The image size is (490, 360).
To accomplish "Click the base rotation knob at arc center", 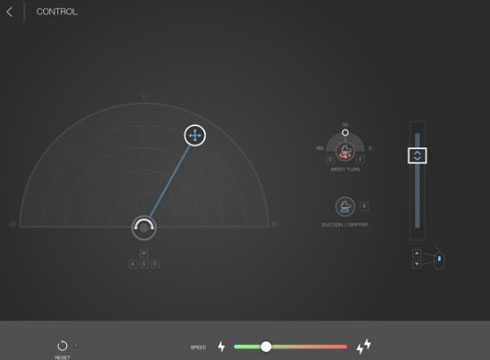I will click(x=144, y=228).
